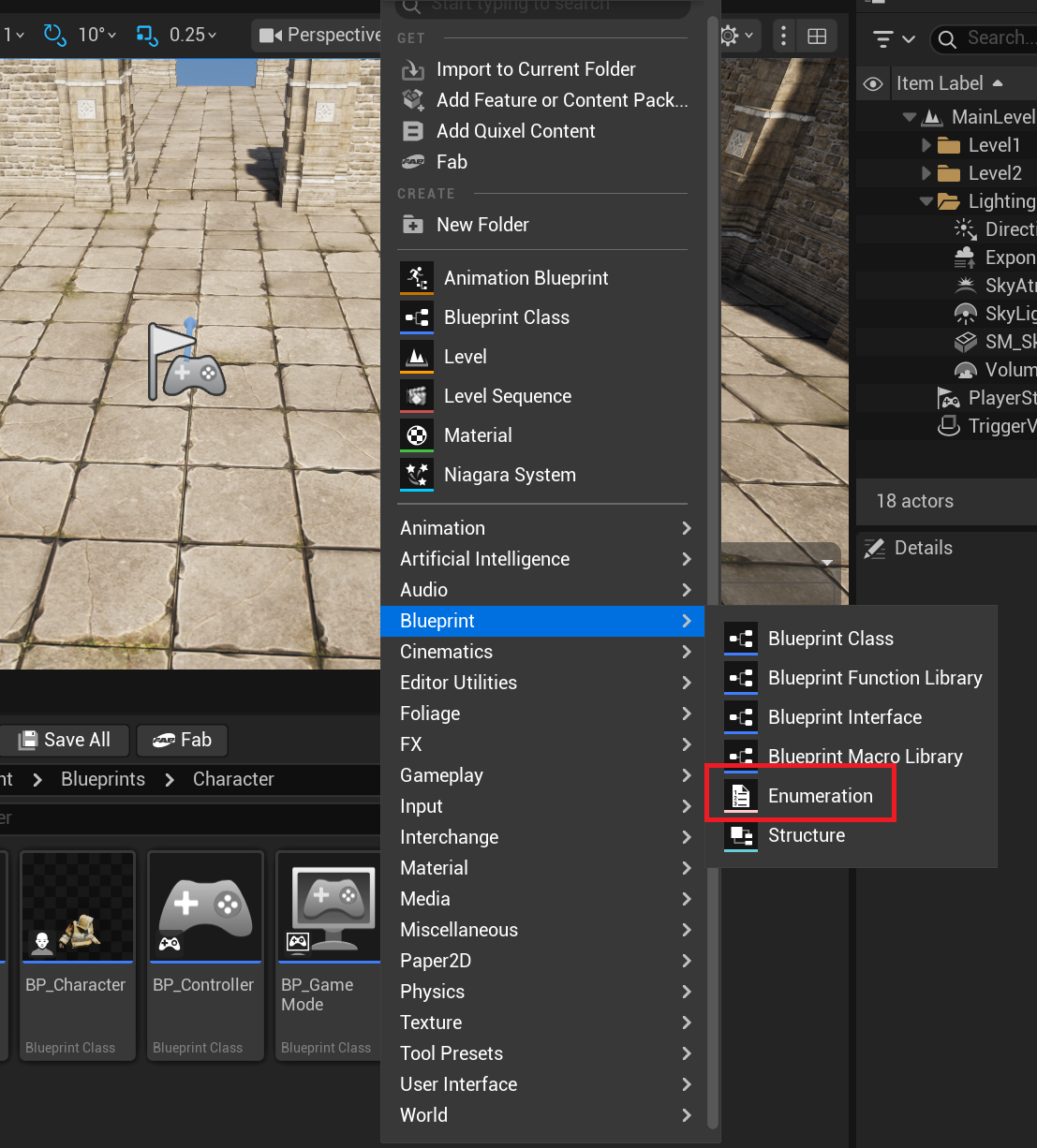Image resolution: width=1037 pixels, height=1148 pixels.
Task: Click Outliner search magnifier icon
Action: (947, 39)
